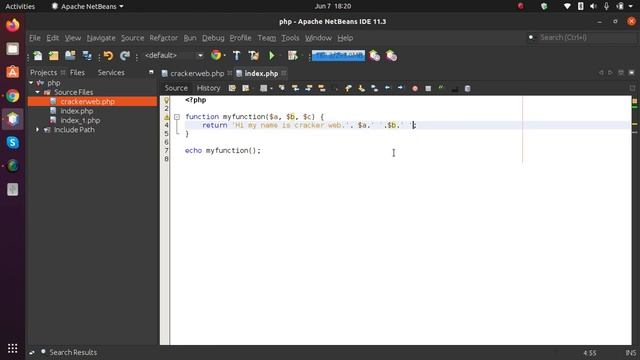
Task: Select crackerweb.php in project tree
Action: [x=87, y=102]
